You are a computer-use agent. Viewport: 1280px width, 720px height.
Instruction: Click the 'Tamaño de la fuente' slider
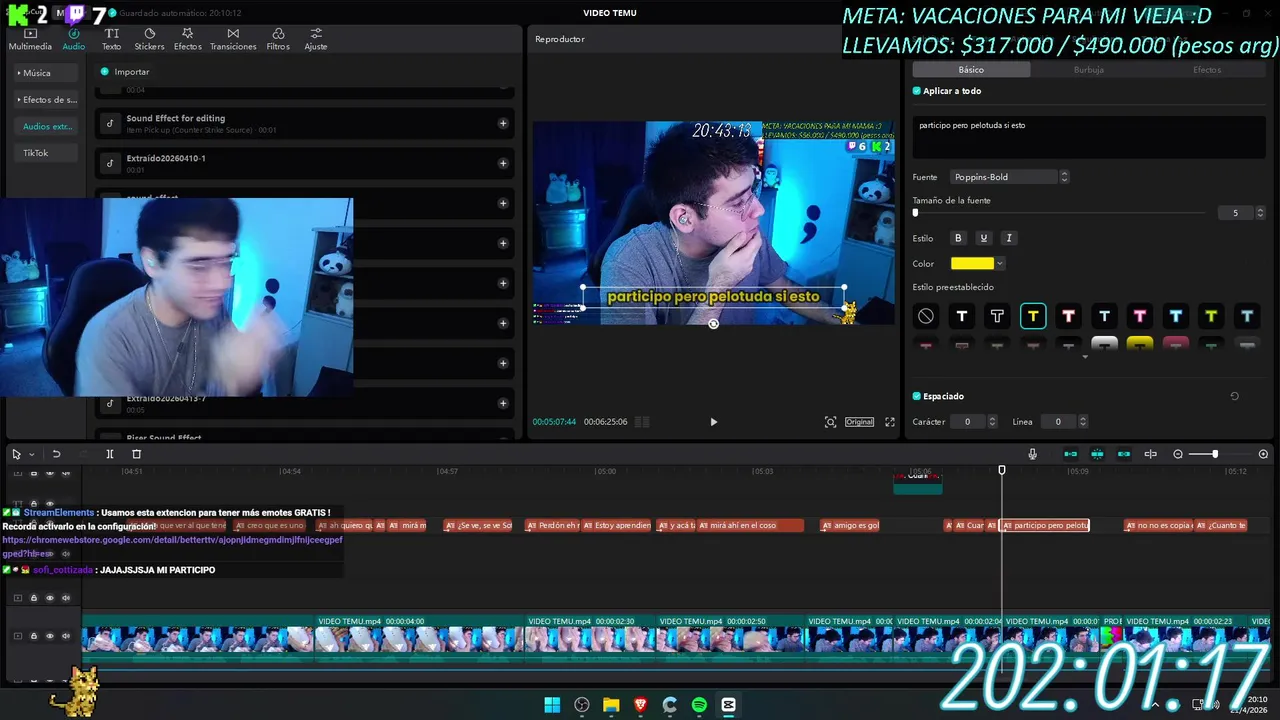coord(1061,213)
